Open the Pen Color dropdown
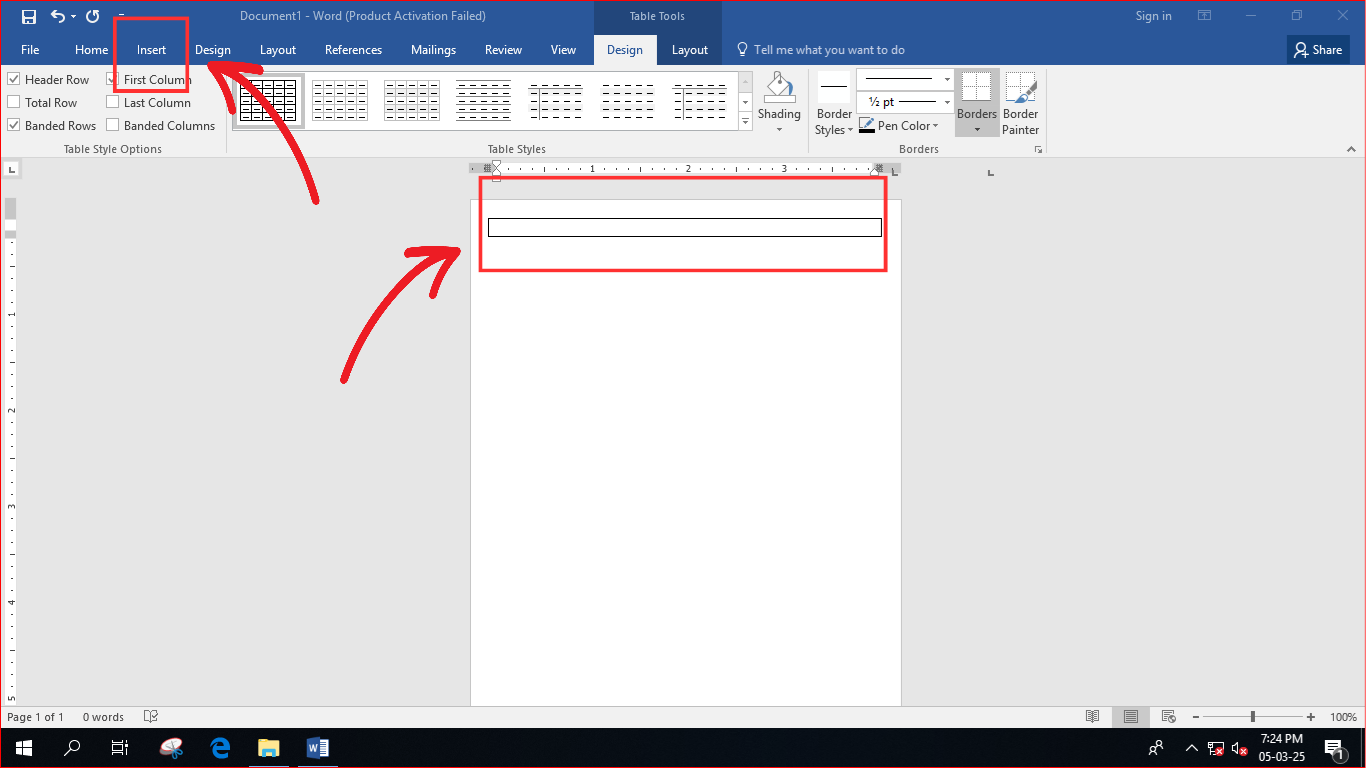This screenshot has height=768, width=1366. click(x=899, y=126)
